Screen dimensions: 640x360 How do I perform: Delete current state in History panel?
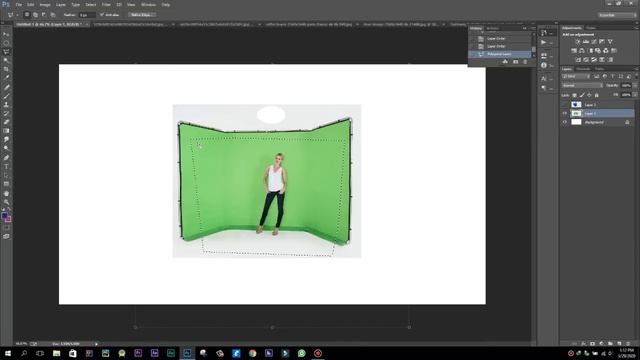(525, 62)
